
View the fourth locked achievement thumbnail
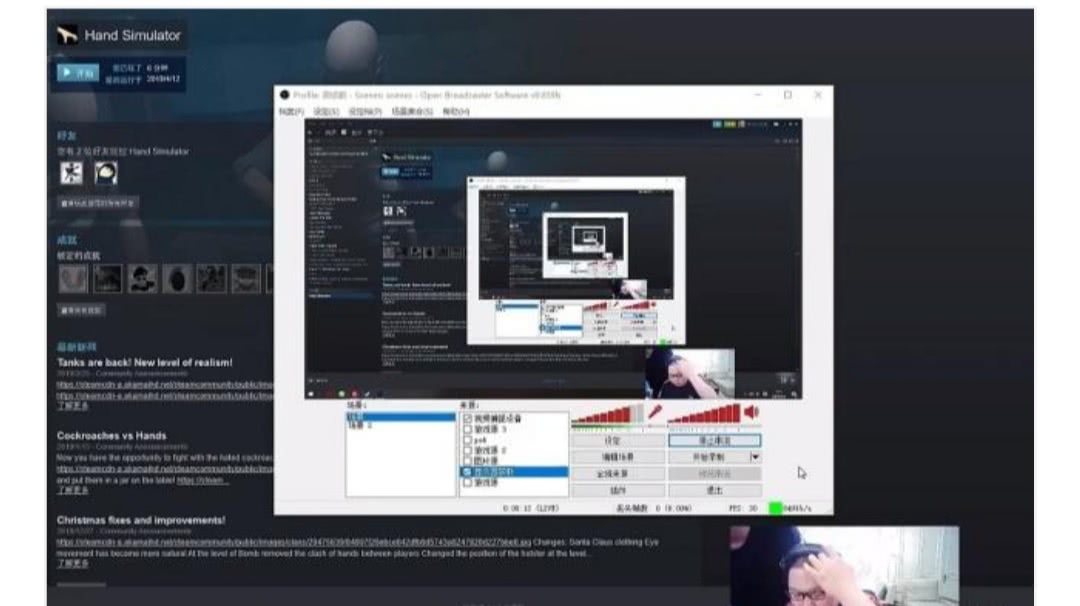coord(176,279)
